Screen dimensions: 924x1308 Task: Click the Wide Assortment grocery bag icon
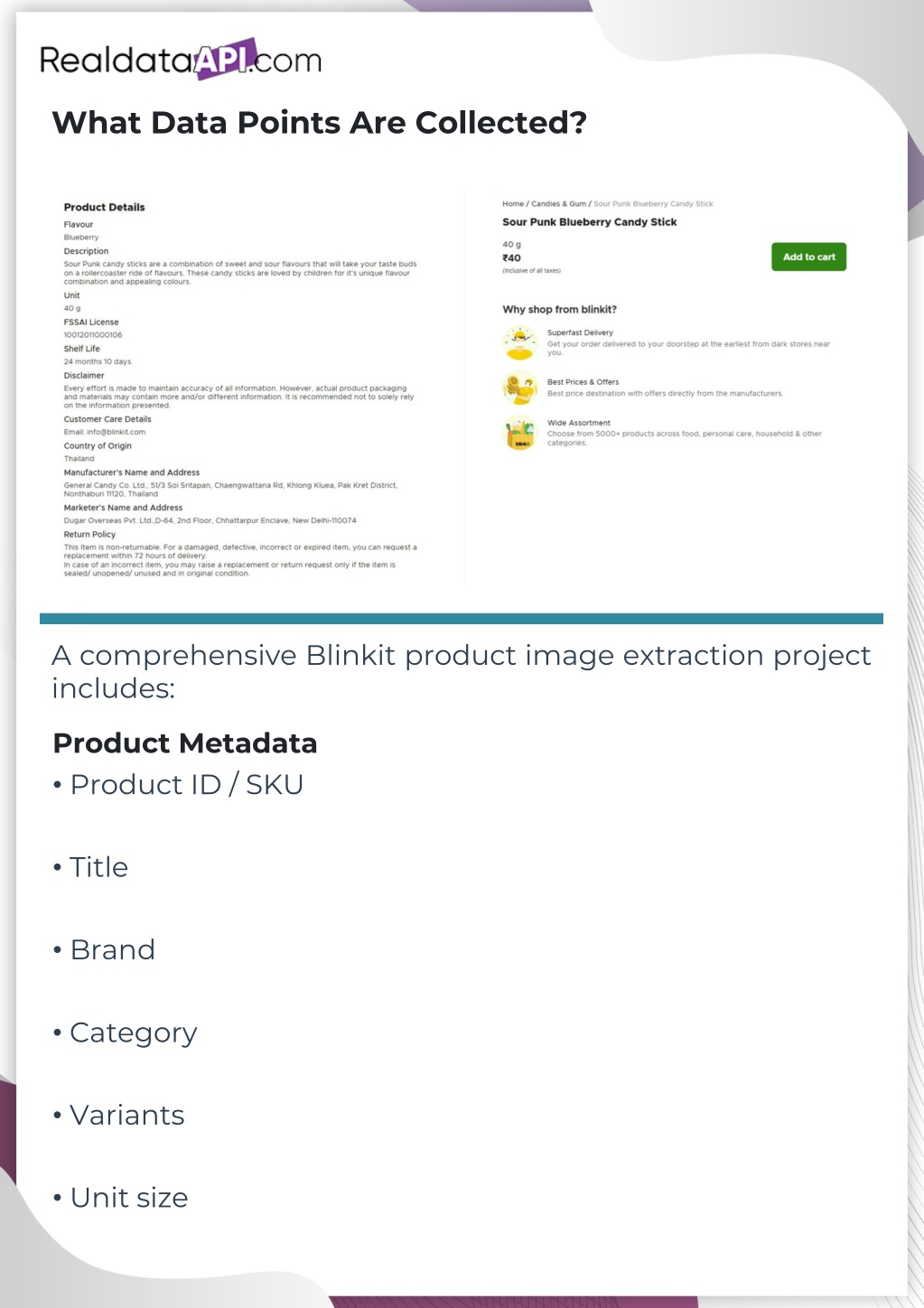(519, 434)
